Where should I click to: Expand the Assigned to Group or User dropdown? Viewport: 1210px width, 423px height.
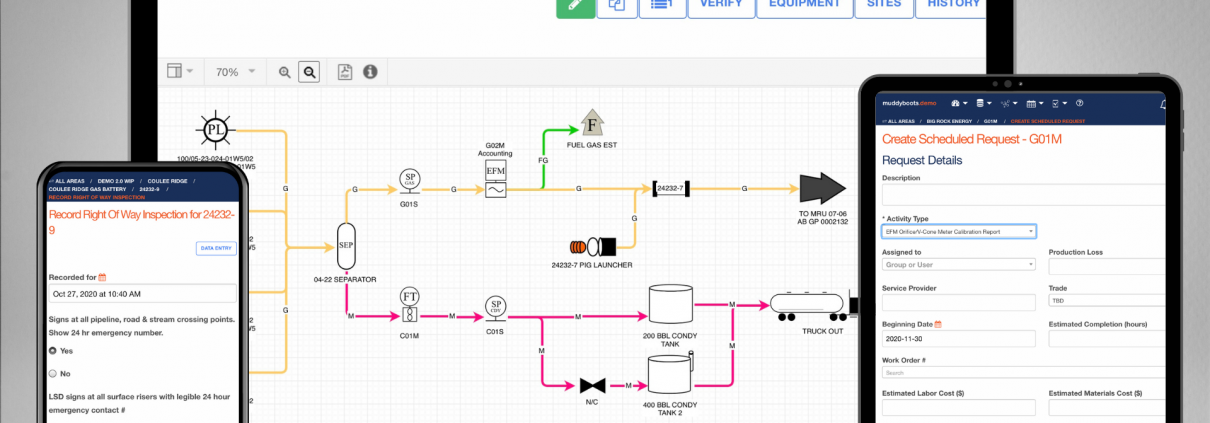958,264
